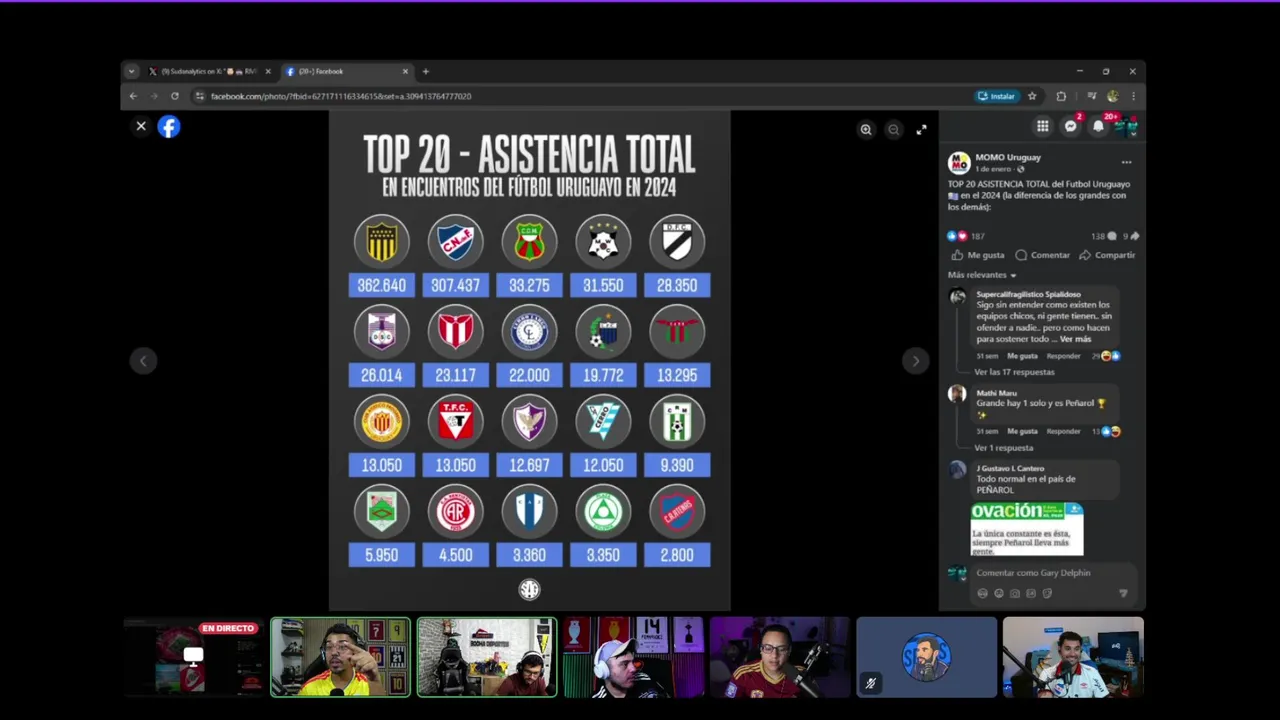Like Supercalifragilistico Spialidoso's comment

(1022, 356)
